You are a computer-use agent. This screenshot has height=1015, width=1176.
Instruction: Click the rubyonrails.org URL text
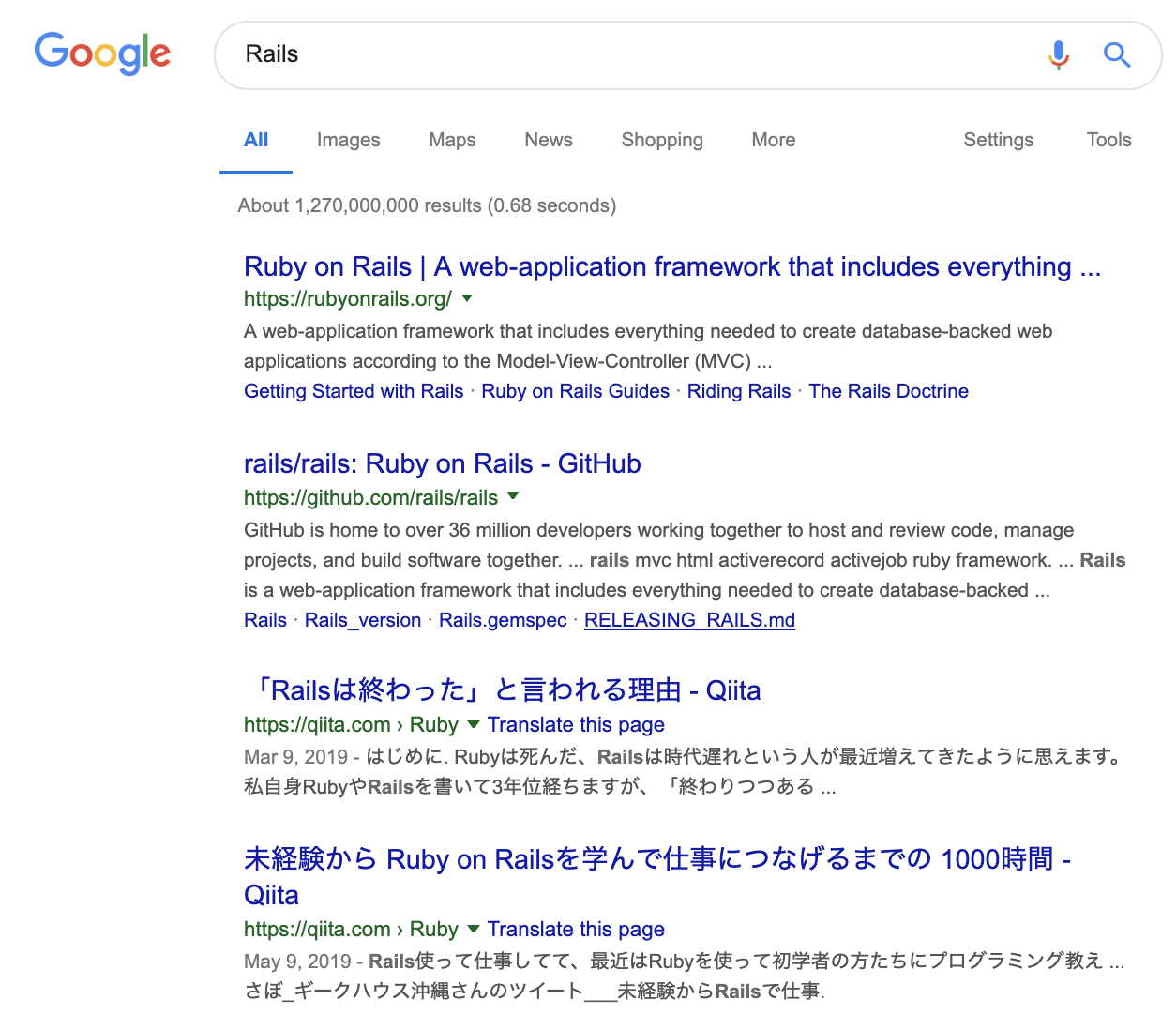348,298
